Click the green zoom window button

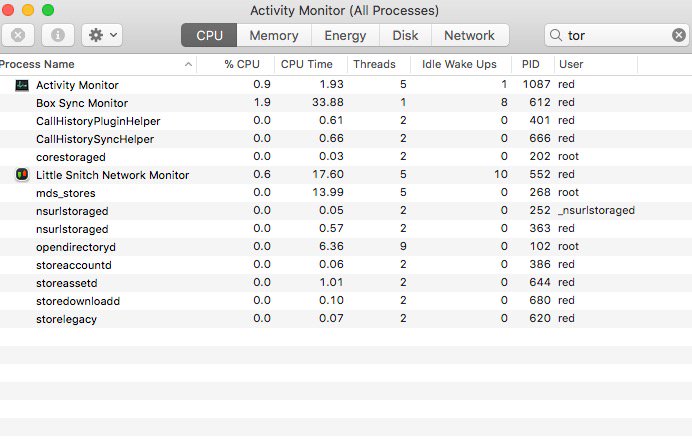(48, 10)
